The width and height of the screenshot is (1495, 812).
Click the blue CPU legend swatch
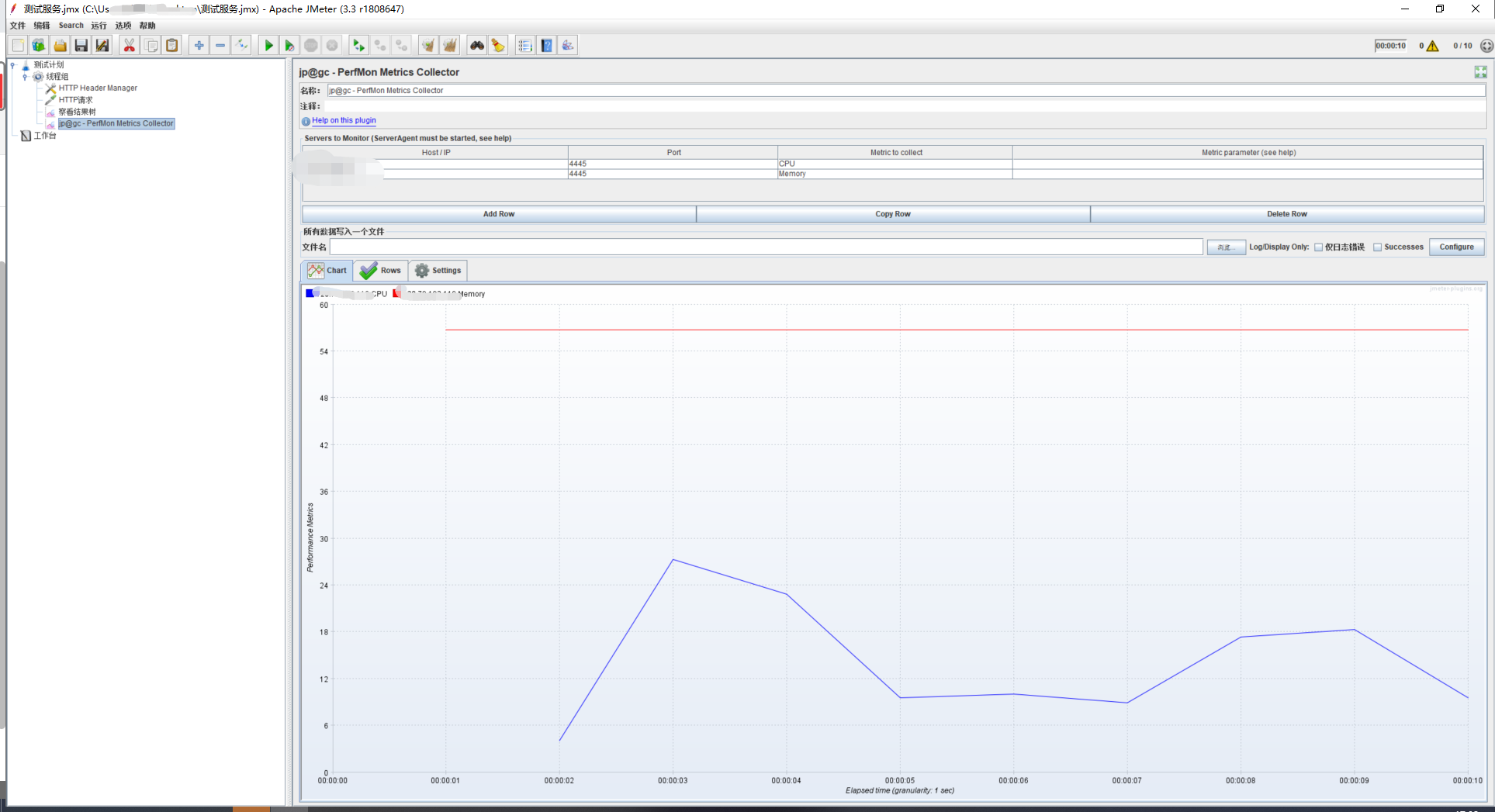click(310, 293)
